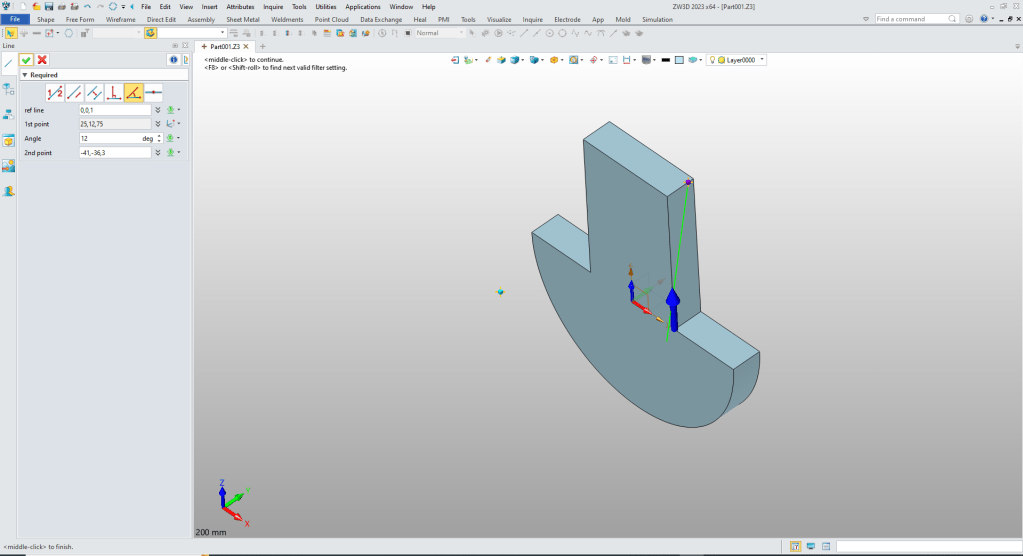Image resolution: width=1023 pixels, height=556 pixels.
Task: Open the user manager icon in the left sidebar
Action: click(x=8, y=190)
